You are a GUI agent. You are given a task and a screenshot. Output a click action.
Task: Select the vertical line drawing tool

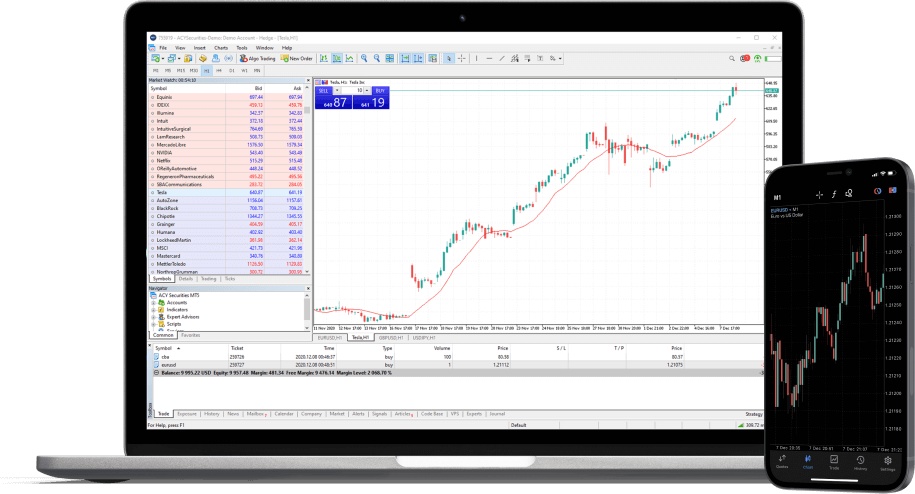click(477, 58)
